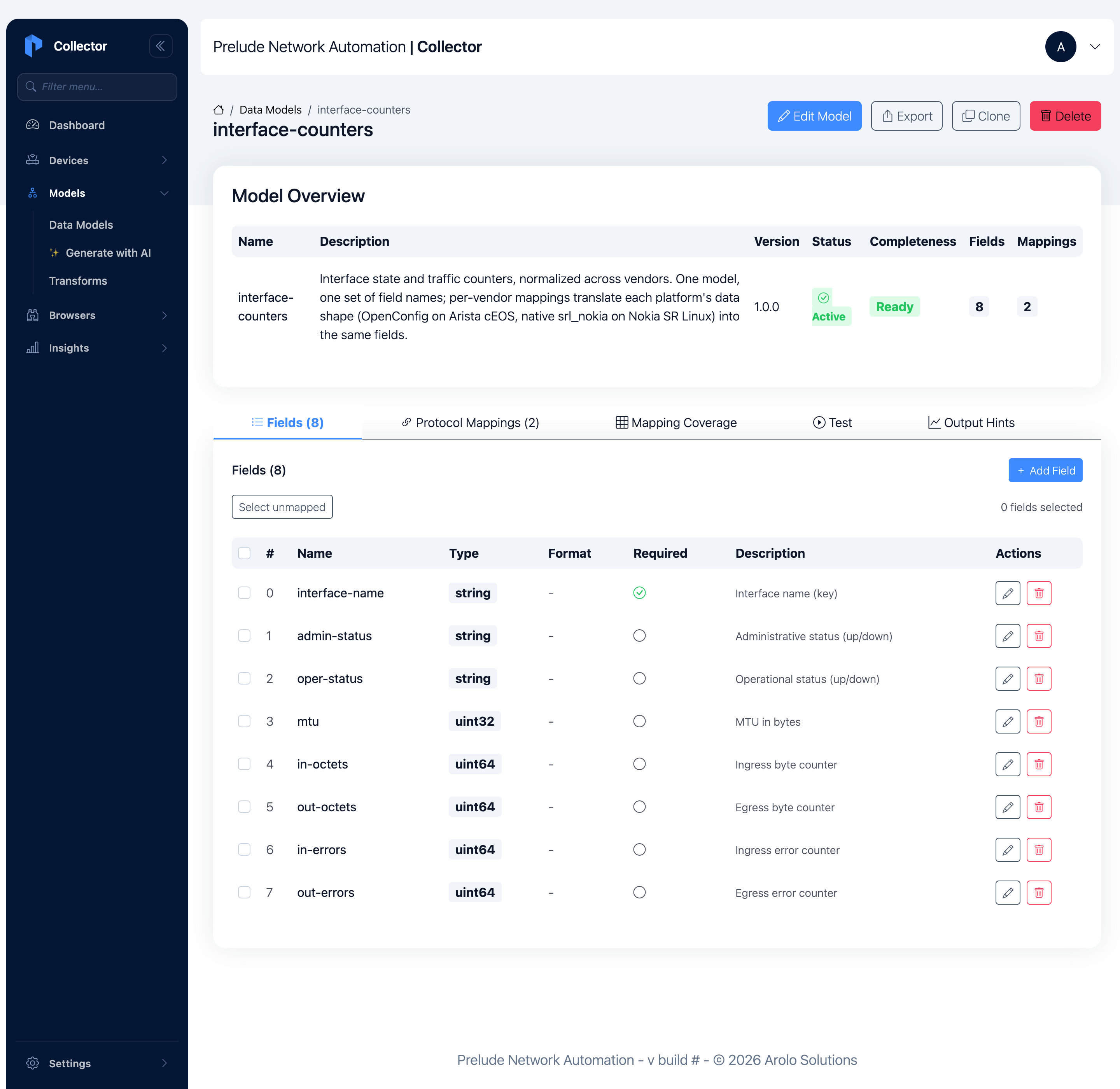
Task: Delete the in-octets field
Action: point(1039,764)
